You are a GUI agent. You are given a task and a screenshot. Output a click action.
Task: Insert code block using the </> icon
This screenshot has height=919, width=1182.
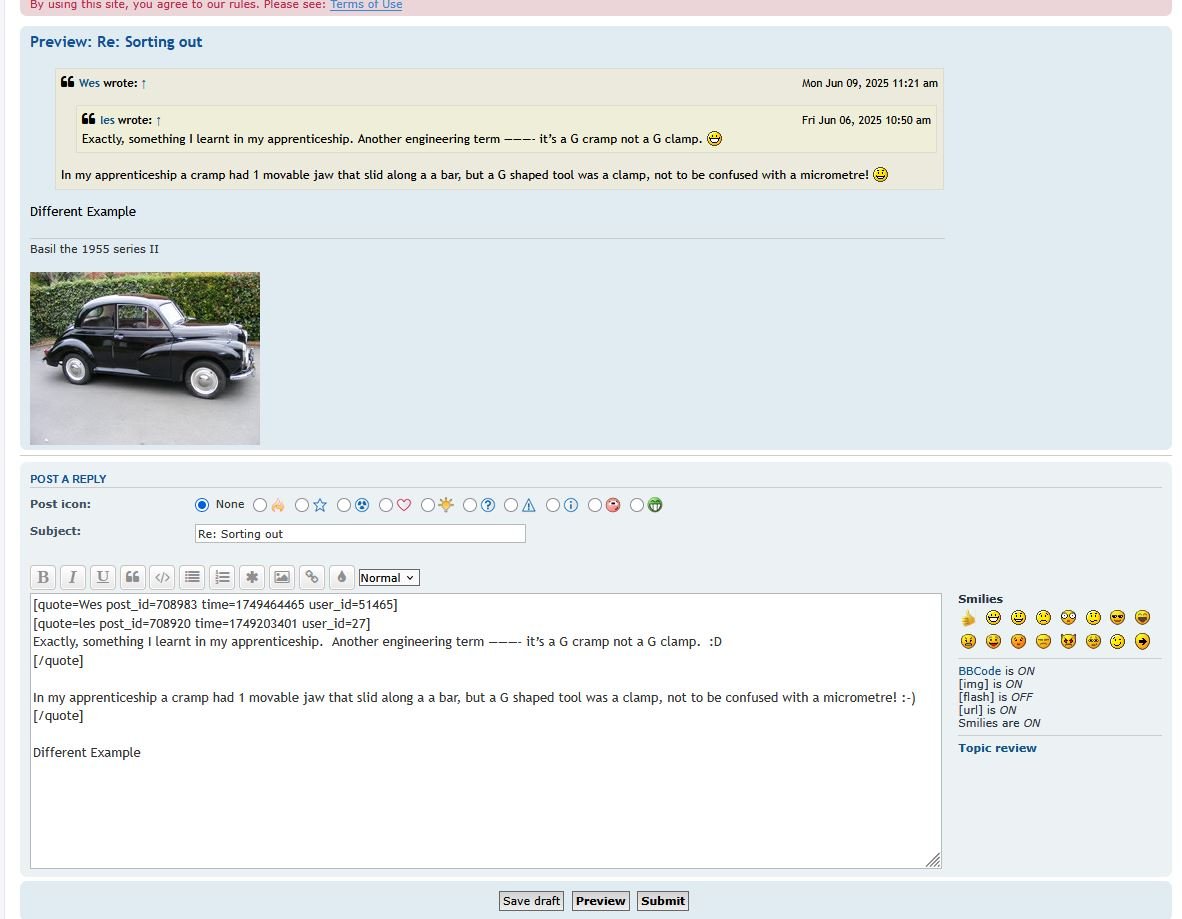(x=162, y=577)
